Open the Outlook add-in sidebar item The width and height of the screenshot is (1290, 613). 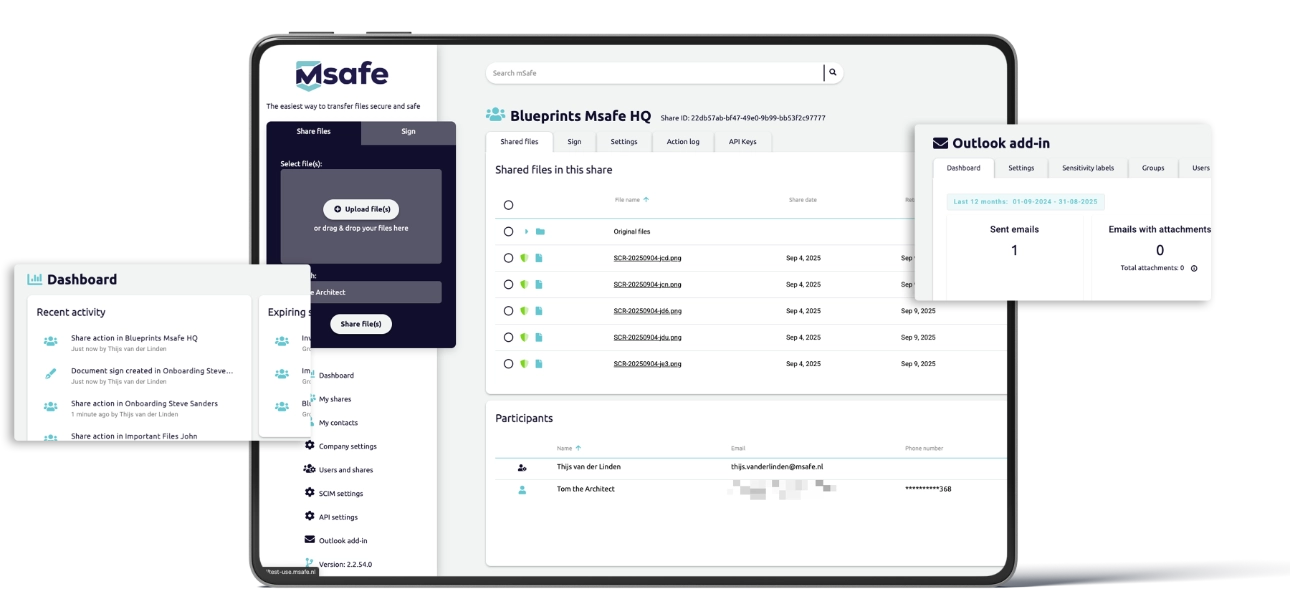tap(345, 541)
